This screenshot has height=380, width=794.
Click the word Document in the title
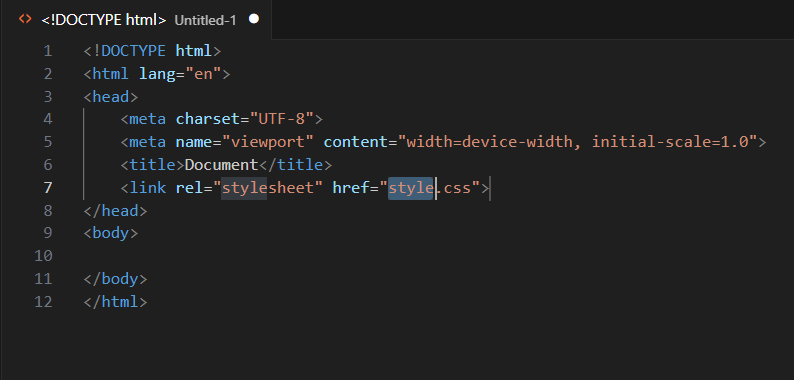[221, 165]
